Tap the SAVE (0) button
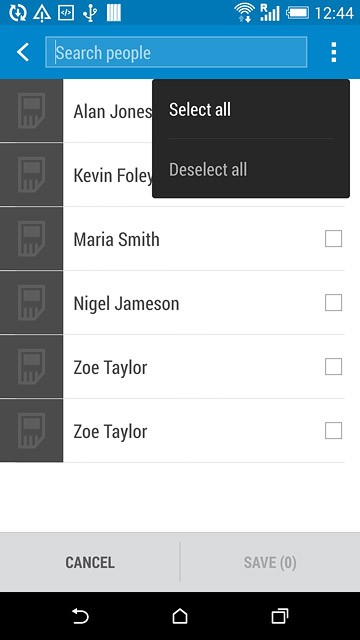 coord(270,562)
